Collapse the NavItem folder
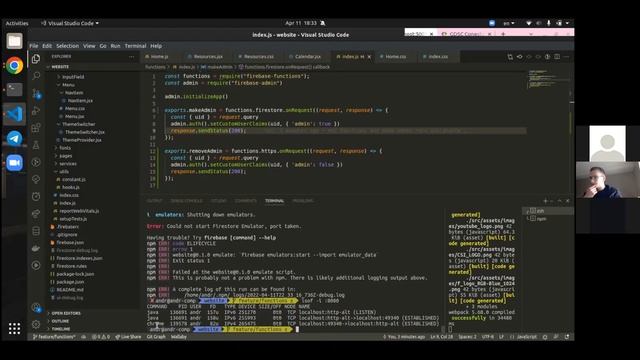The height and width of the screenshot is (360, 640). click(x=74, y=93)
